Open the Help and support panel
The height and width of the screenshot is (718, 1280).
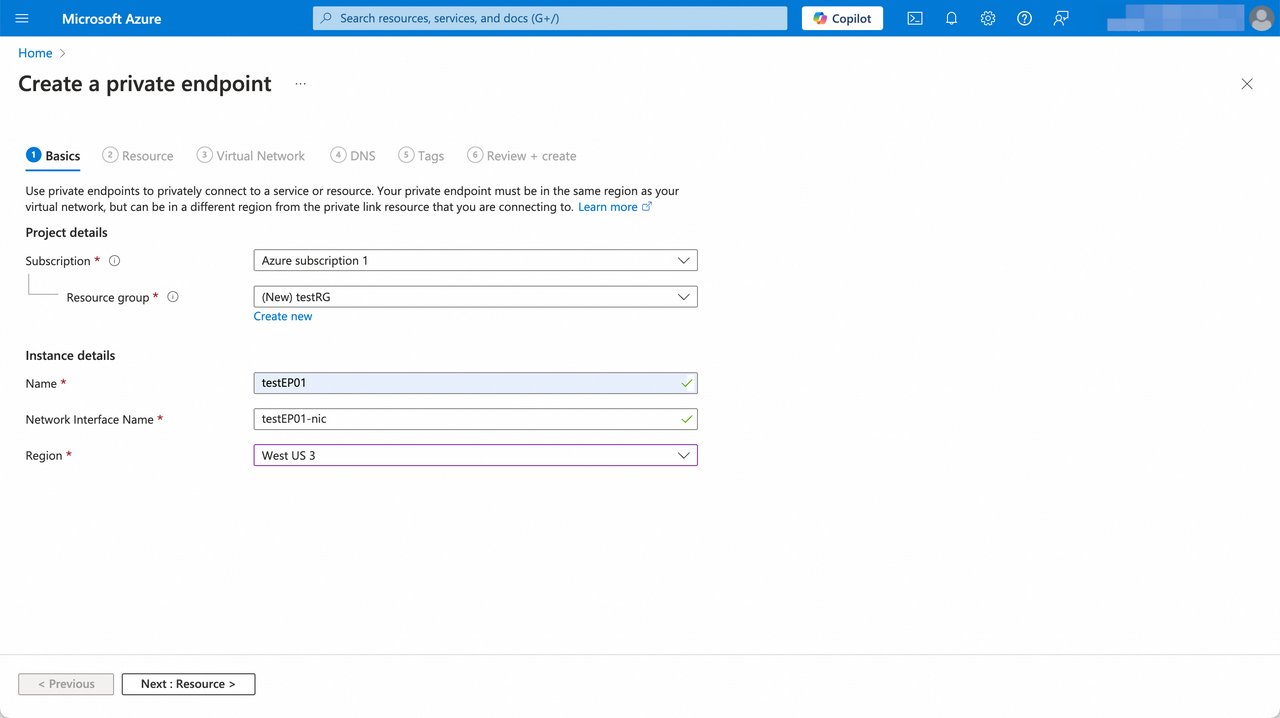(1024, 18)
